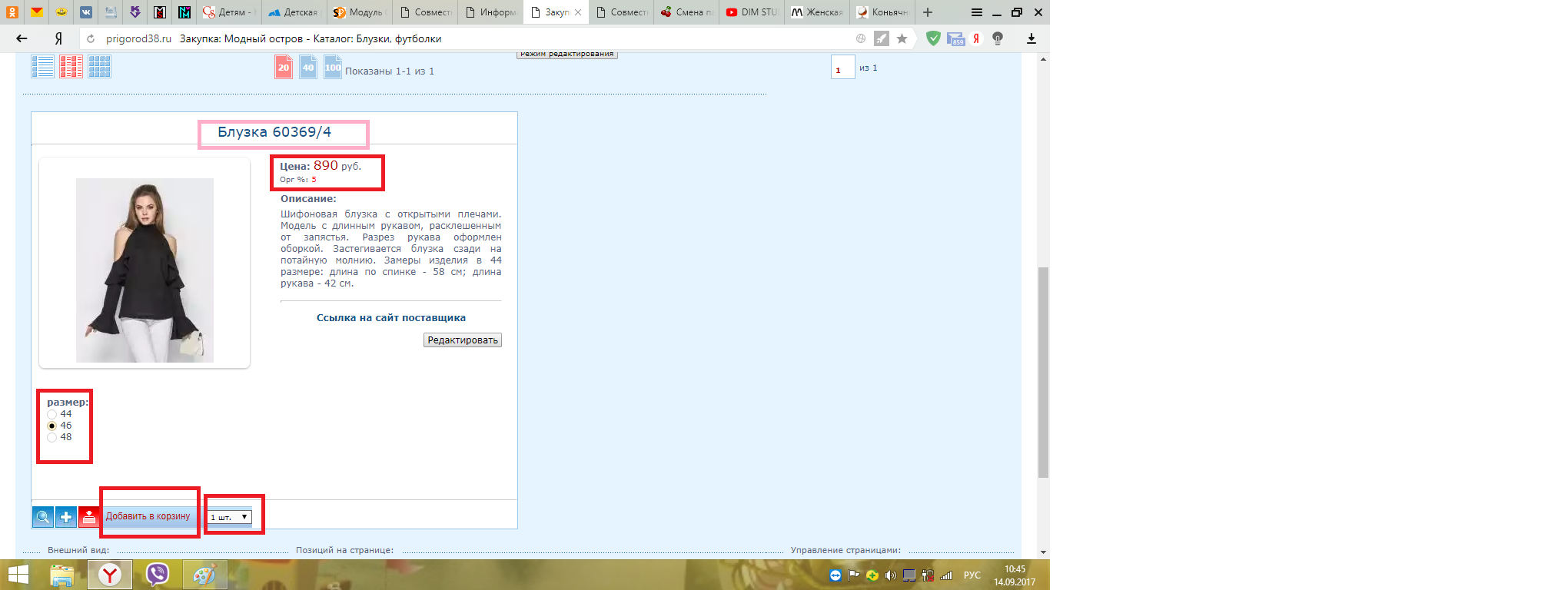
Task: Open the lightbulb extension icon
Action: [x=998, y=38]
